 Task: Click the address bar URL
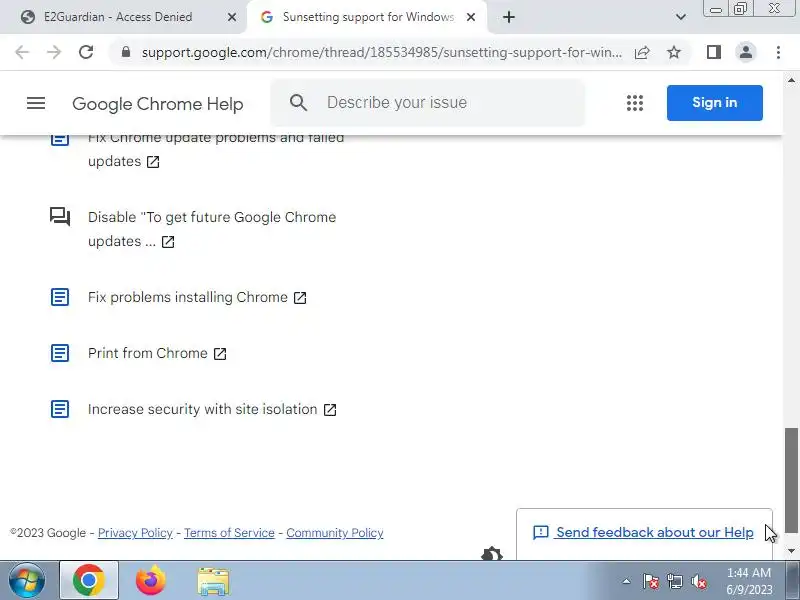pos(382,52)
